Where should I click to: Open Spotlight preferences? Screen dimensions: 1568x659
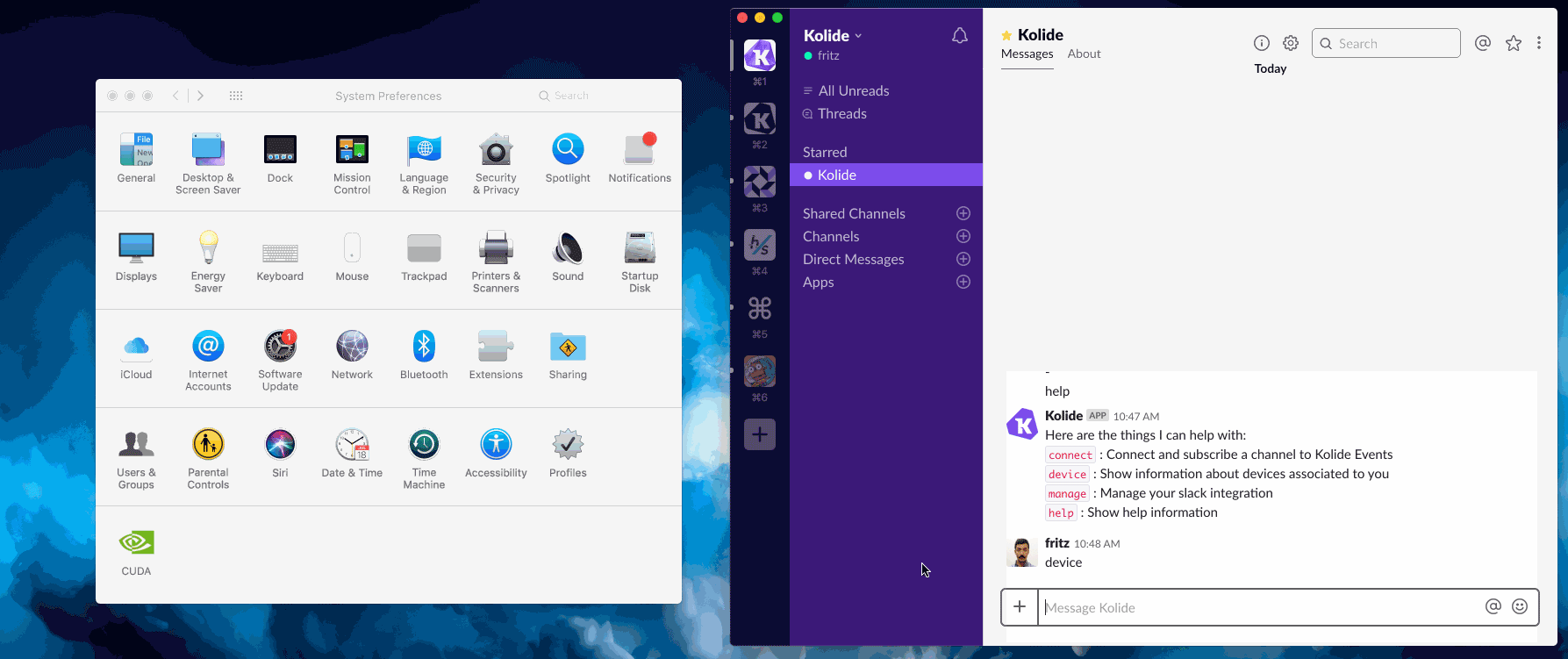[x=568, y=159]
